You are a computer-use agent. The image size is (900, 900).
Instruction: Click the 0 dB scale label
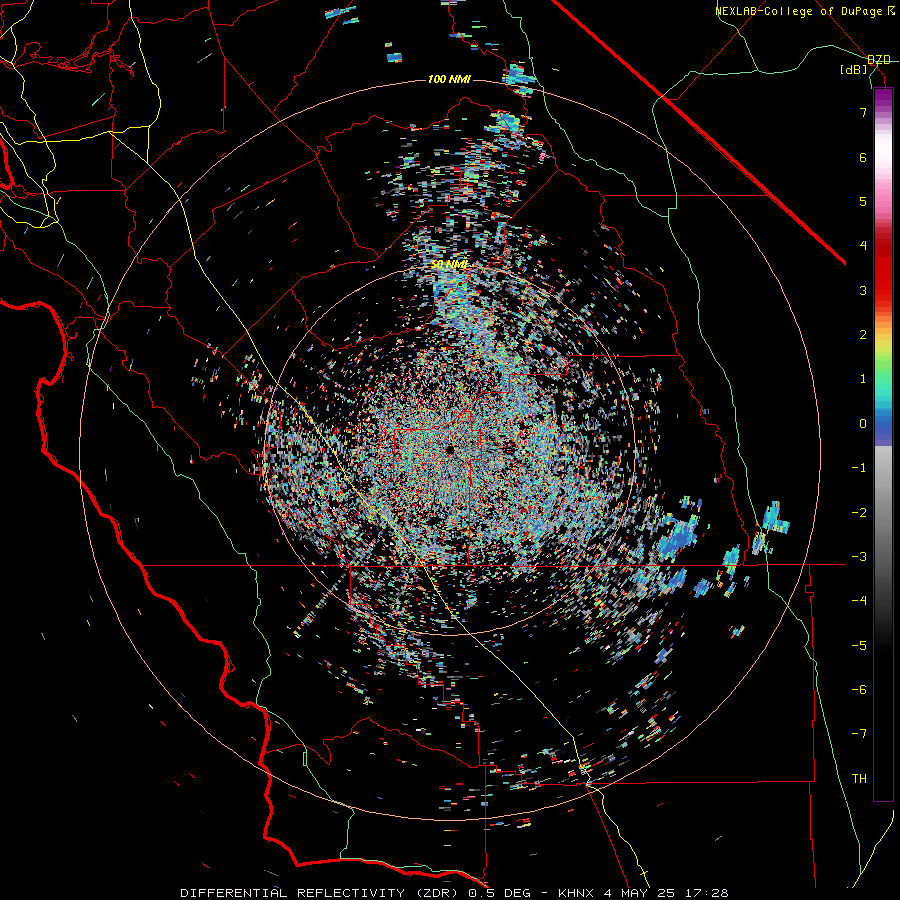click(x=863, y=424)
